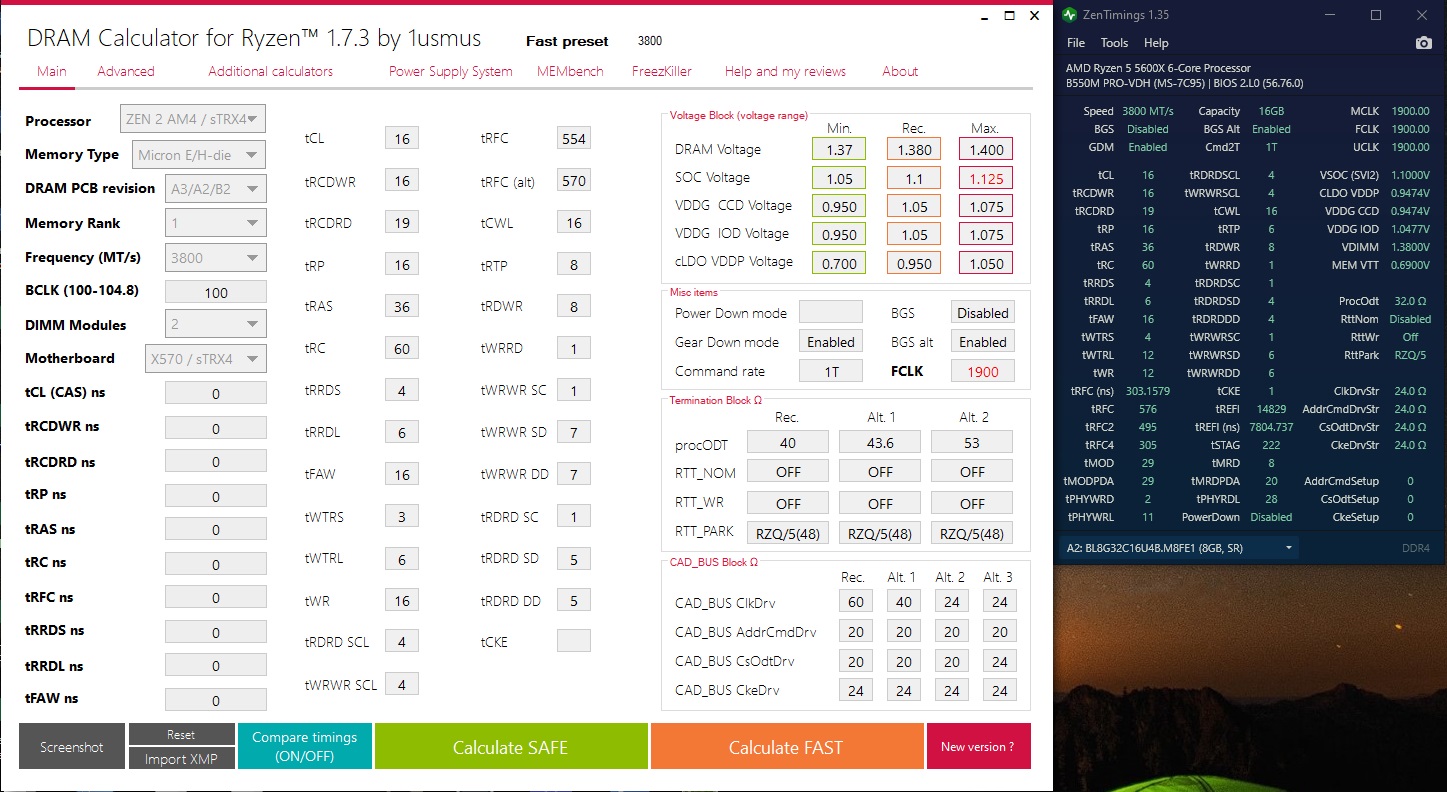The height and width of the screenshot is (792, 1447).
Task: Click the Gear Down mode Enabled field
Action: point(831,342)
